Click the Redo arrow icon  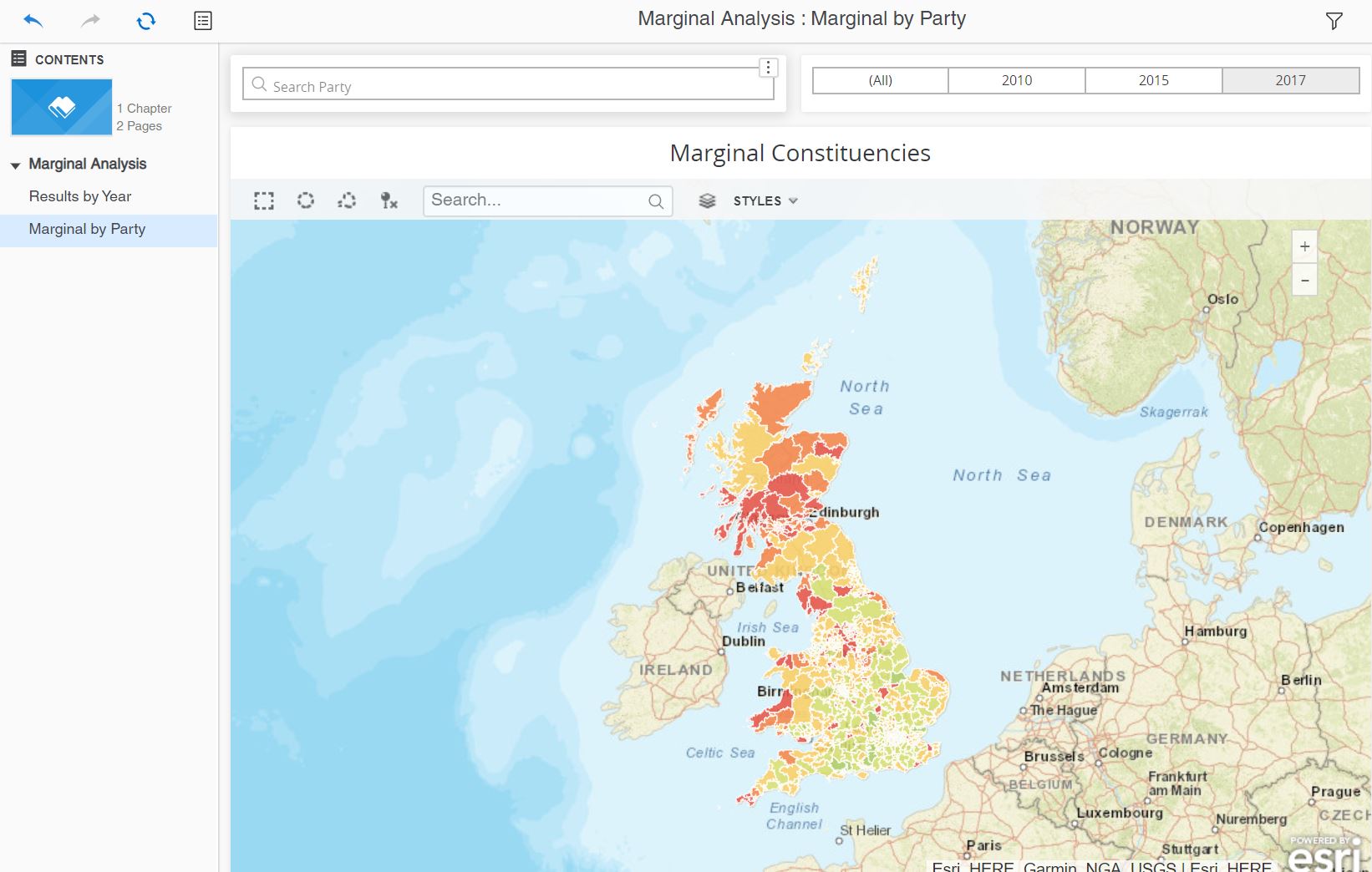pos(89,21)
